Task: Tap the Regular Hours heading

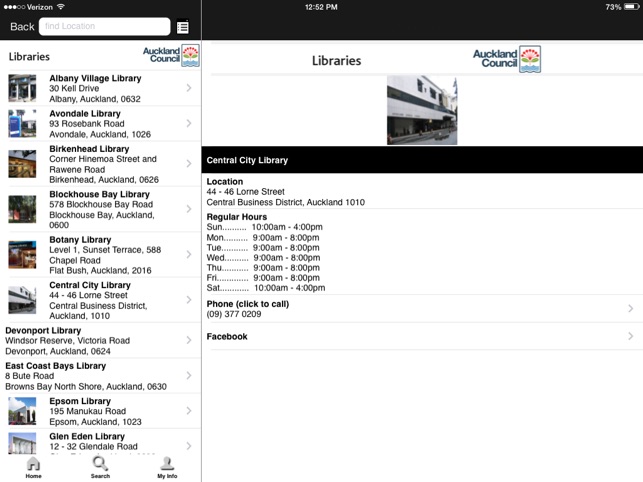Action: click(237, 217)
